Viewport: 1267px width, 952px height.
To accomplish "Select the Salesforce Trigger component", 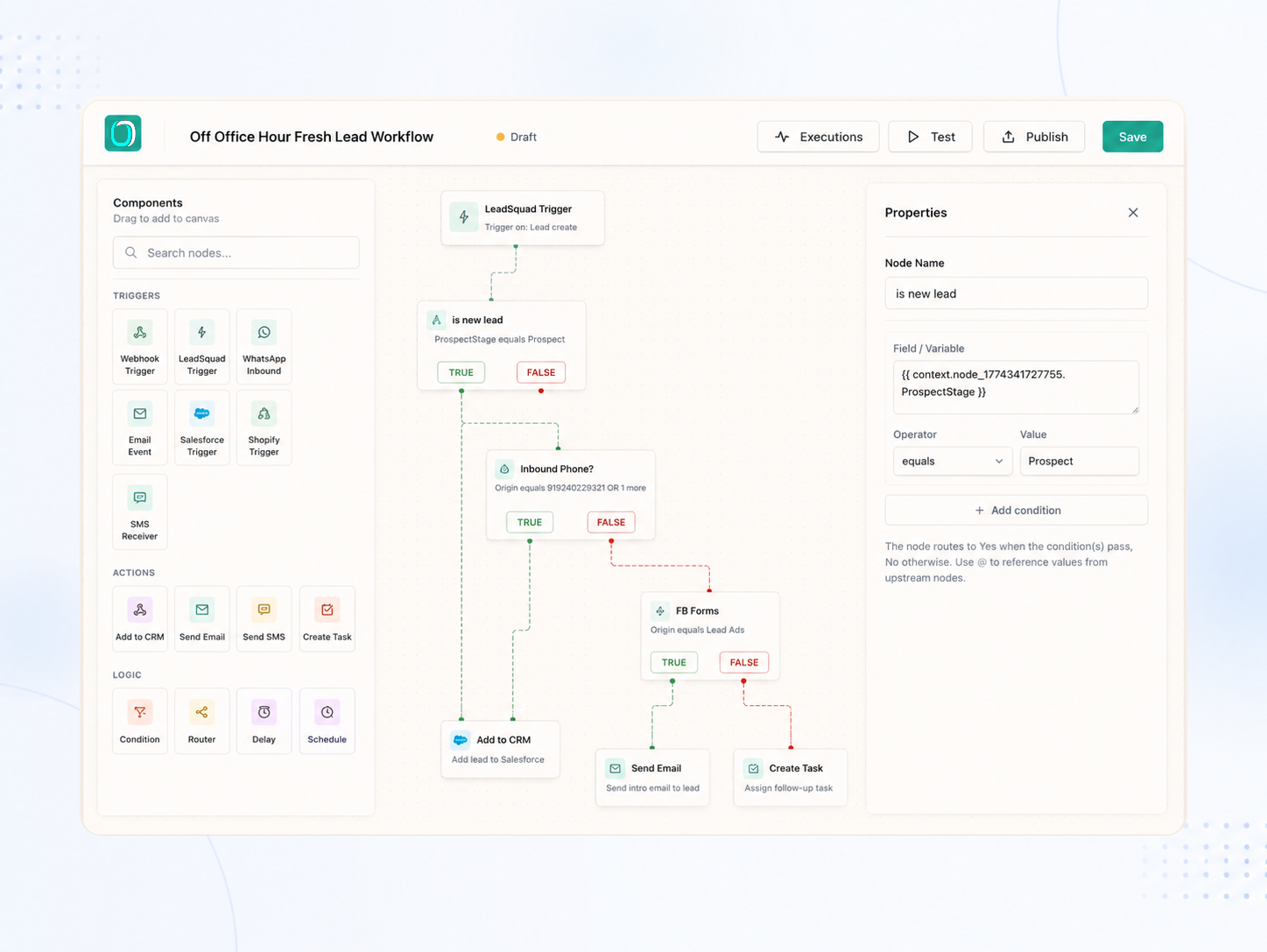I will coord(202,428).
